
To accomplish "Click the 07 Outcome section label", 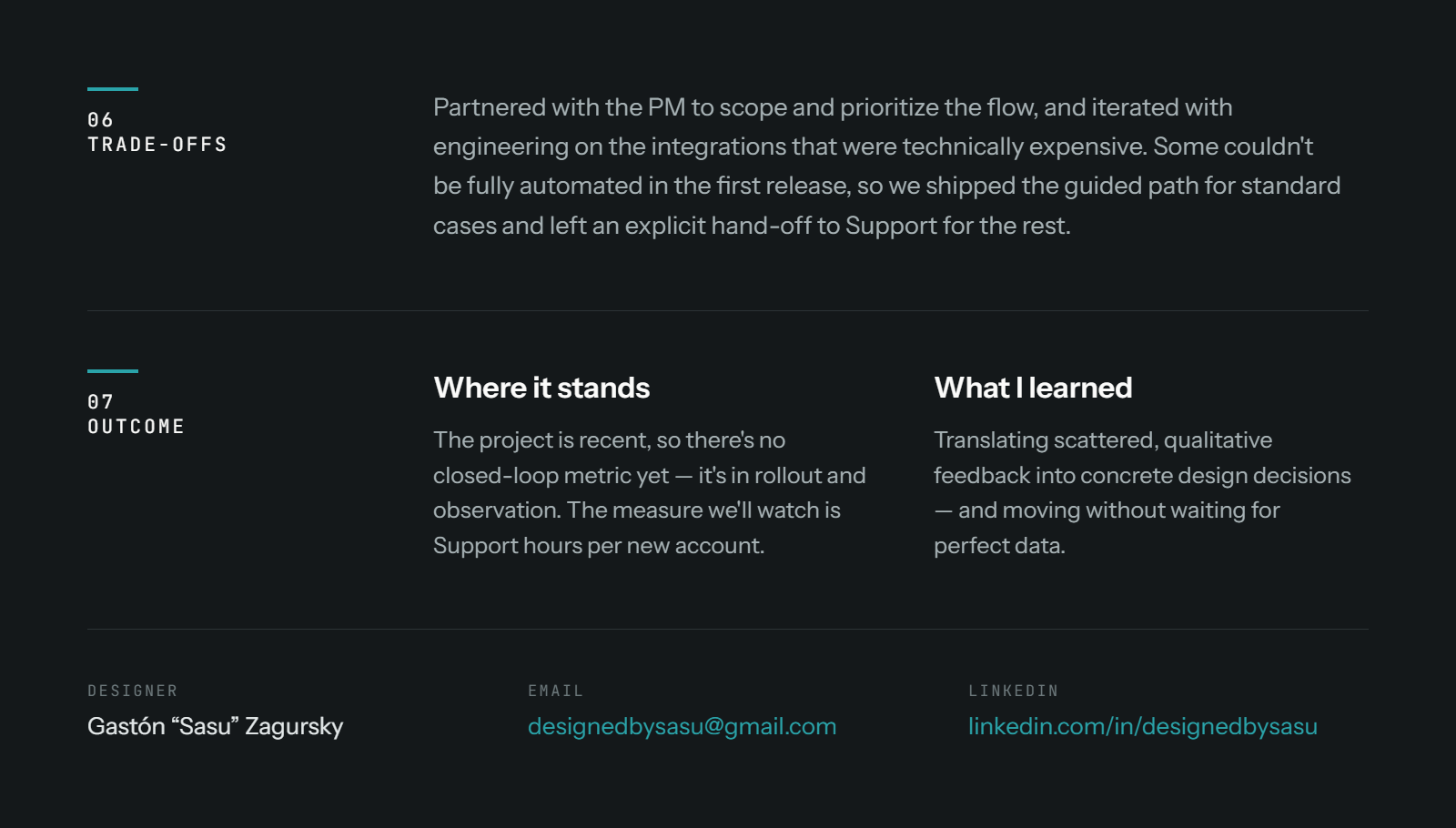I will [136, 414].
